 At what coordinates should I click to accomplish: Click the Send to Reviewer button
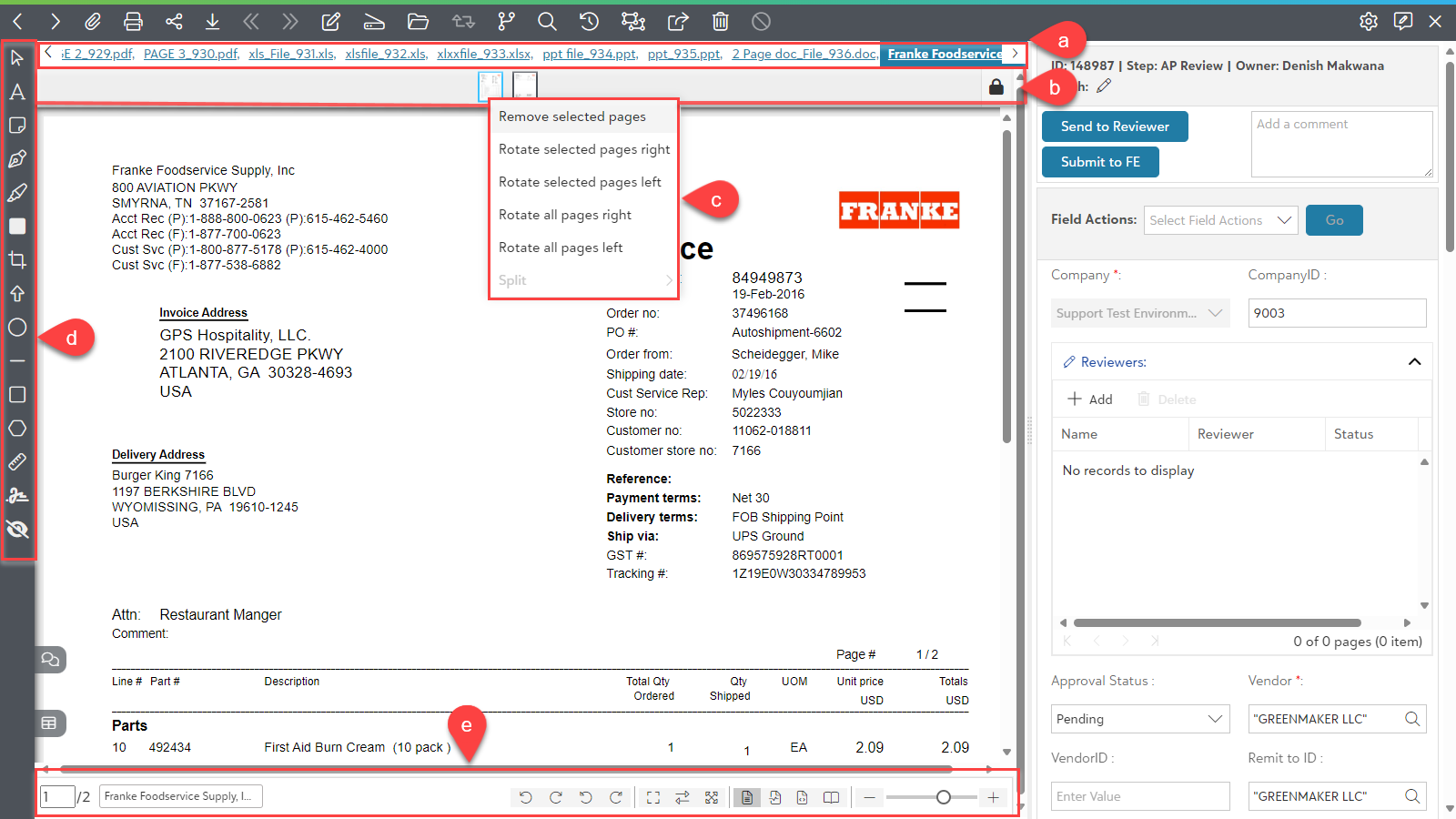[1115, 126]
